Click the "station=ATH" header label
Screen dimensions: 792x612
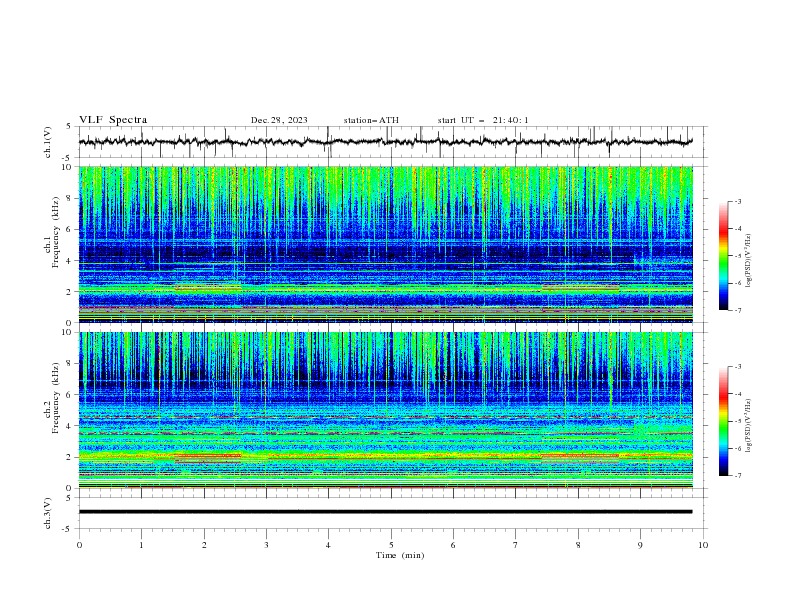[371, 120]
